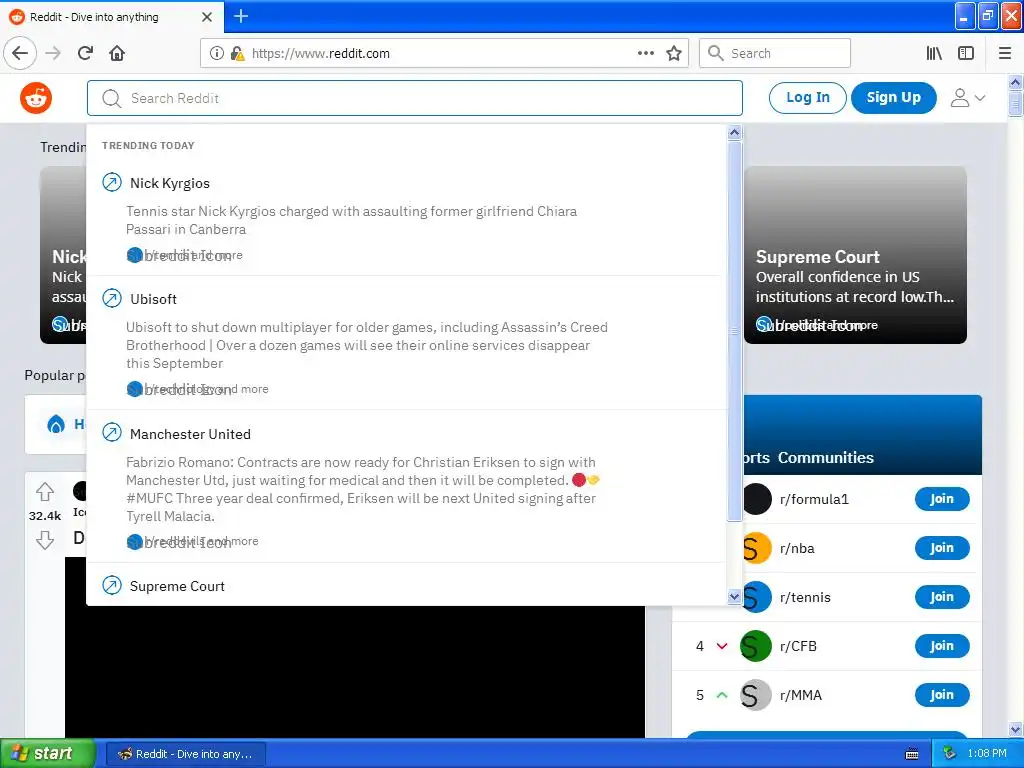The image size is (1024, 768).
Task: Open the r/tennis community link
Action: [x=805, y=598]
